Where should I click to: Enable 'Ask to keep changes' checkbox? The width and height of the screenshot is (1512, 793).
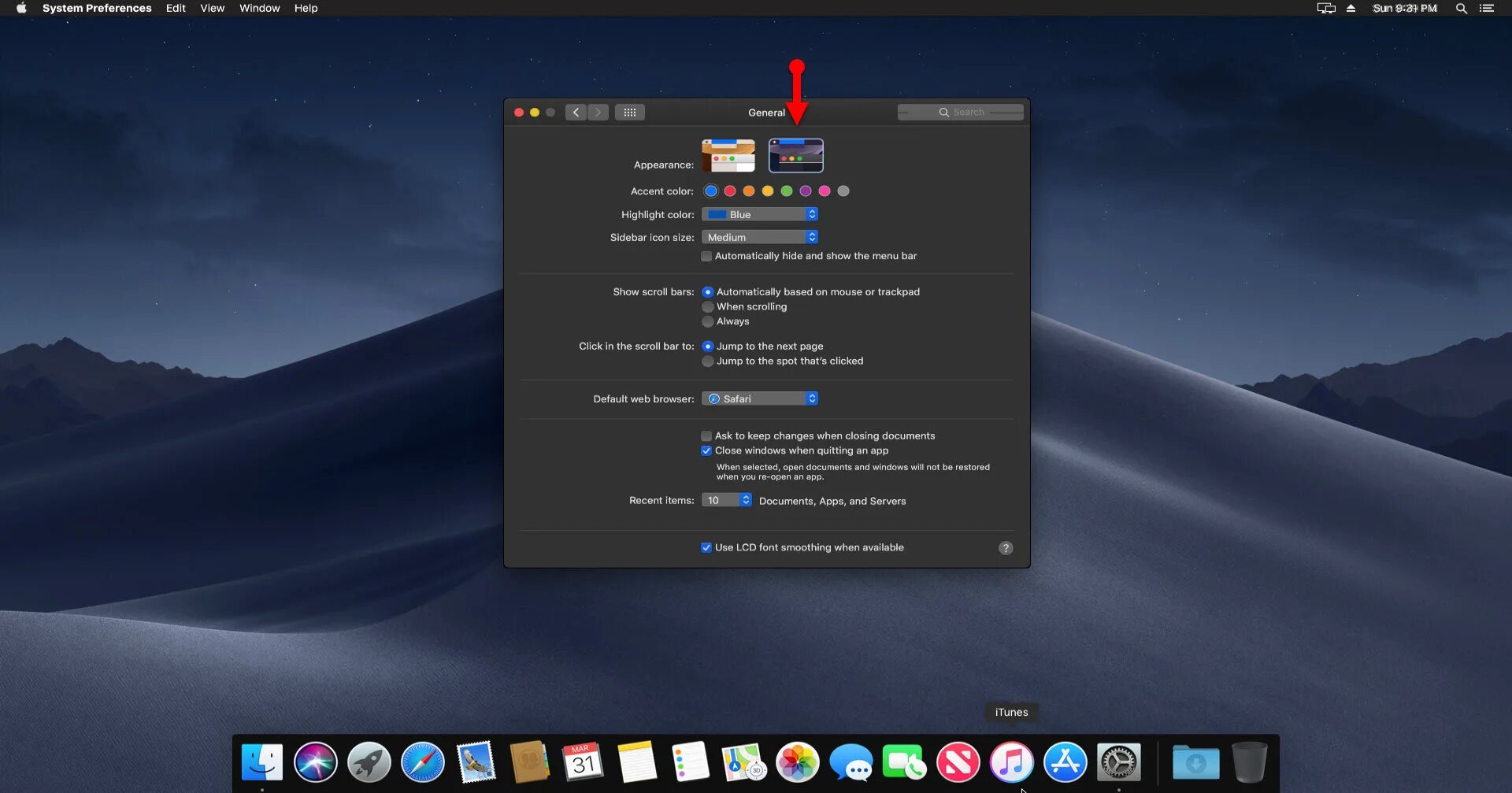pos(706,436)
